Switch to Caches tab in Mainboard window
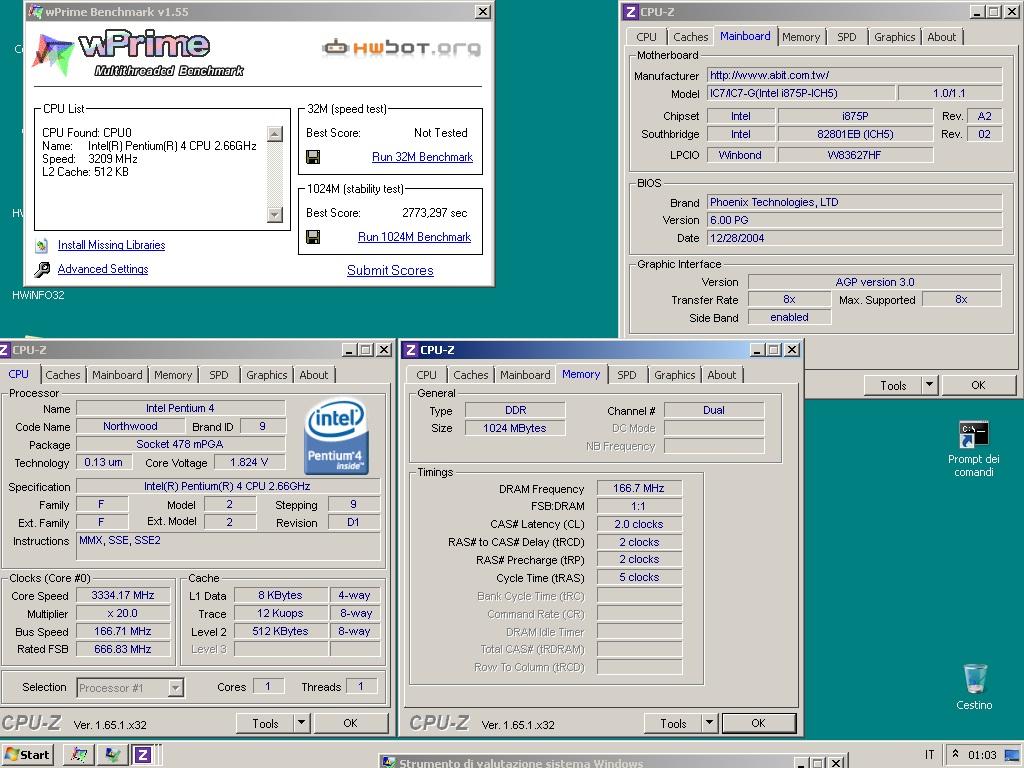 690,37
